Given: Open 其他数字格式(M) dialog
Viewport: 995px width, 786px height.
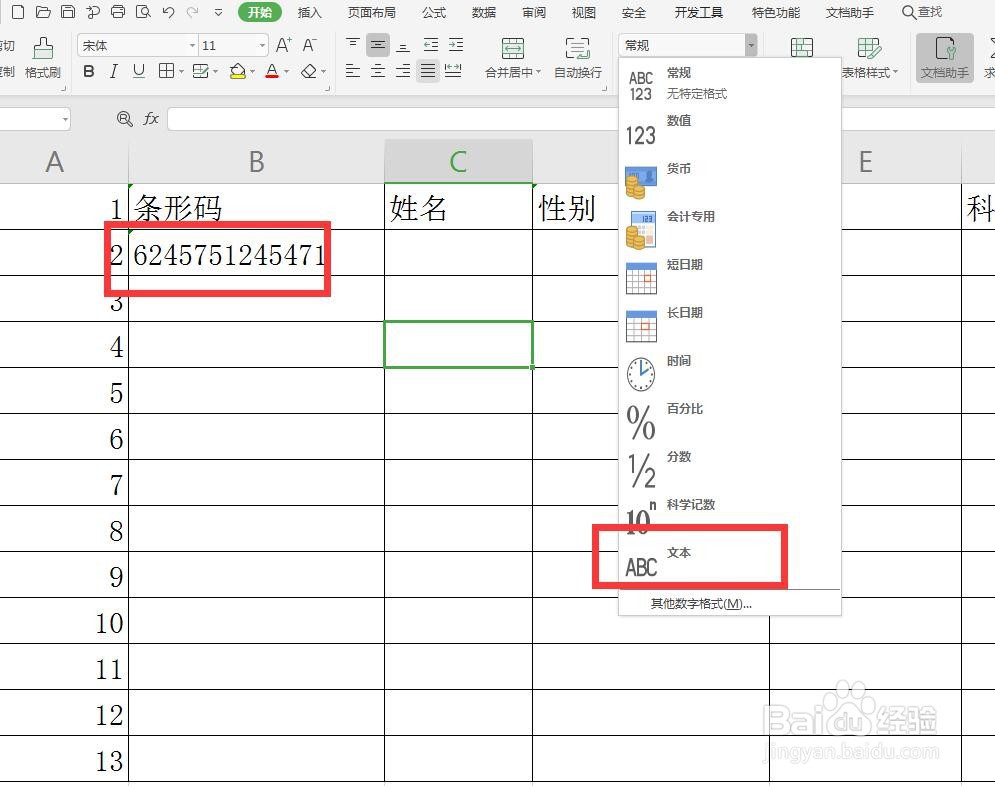Looking at the screenshot, I should pyautogui.click(x=700, y=603).
